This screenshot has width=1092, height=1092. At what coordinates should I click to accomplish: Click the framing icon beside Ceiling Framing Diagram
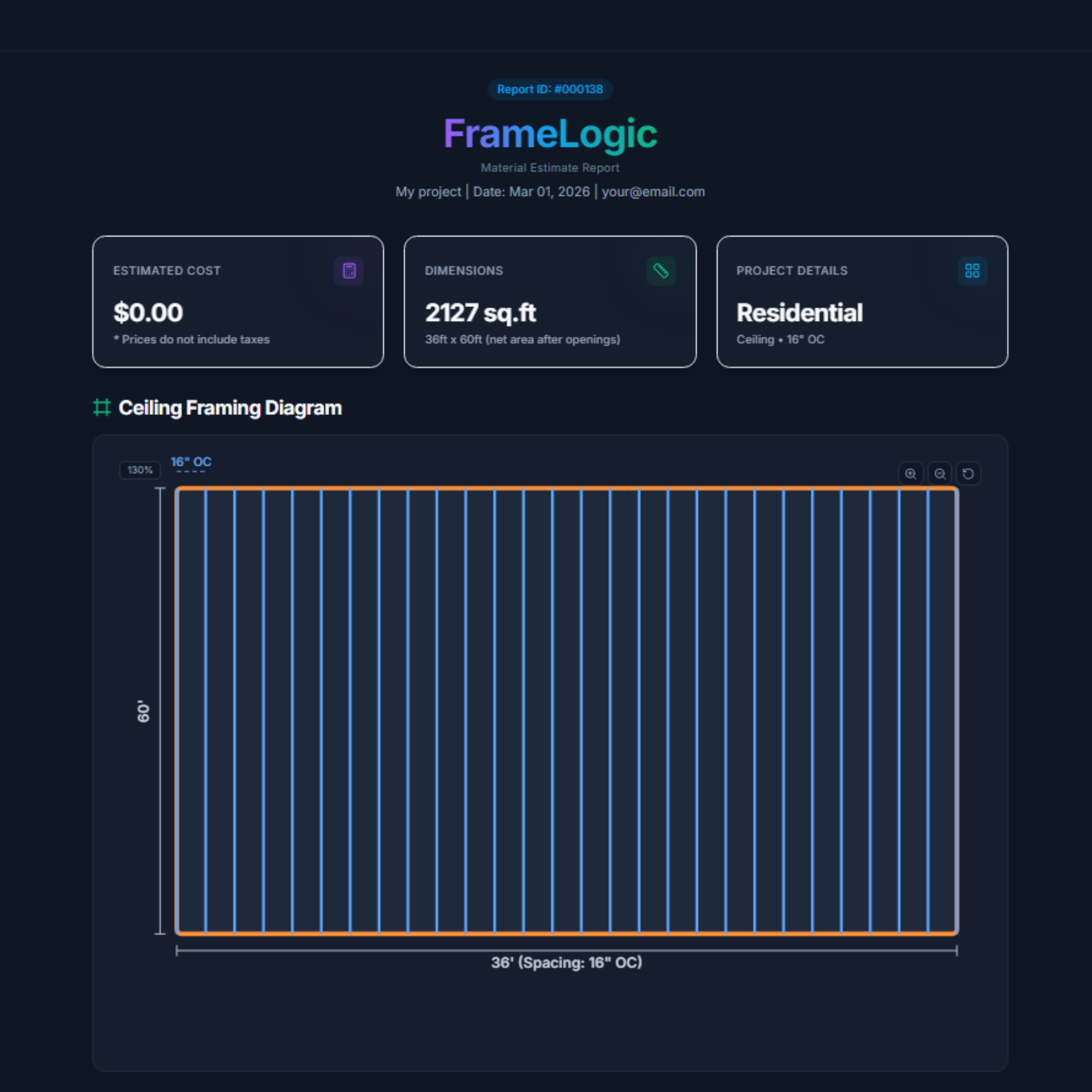click(x=102, y=407)
